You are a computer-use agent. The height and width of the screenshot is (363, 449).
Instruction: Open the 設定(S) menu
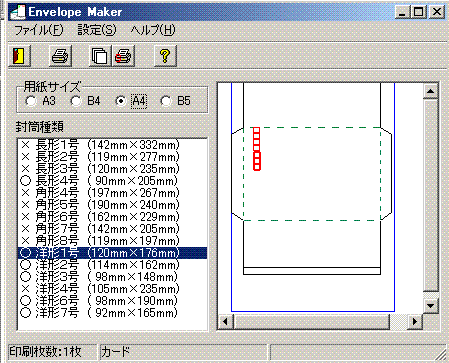[97, 30]
